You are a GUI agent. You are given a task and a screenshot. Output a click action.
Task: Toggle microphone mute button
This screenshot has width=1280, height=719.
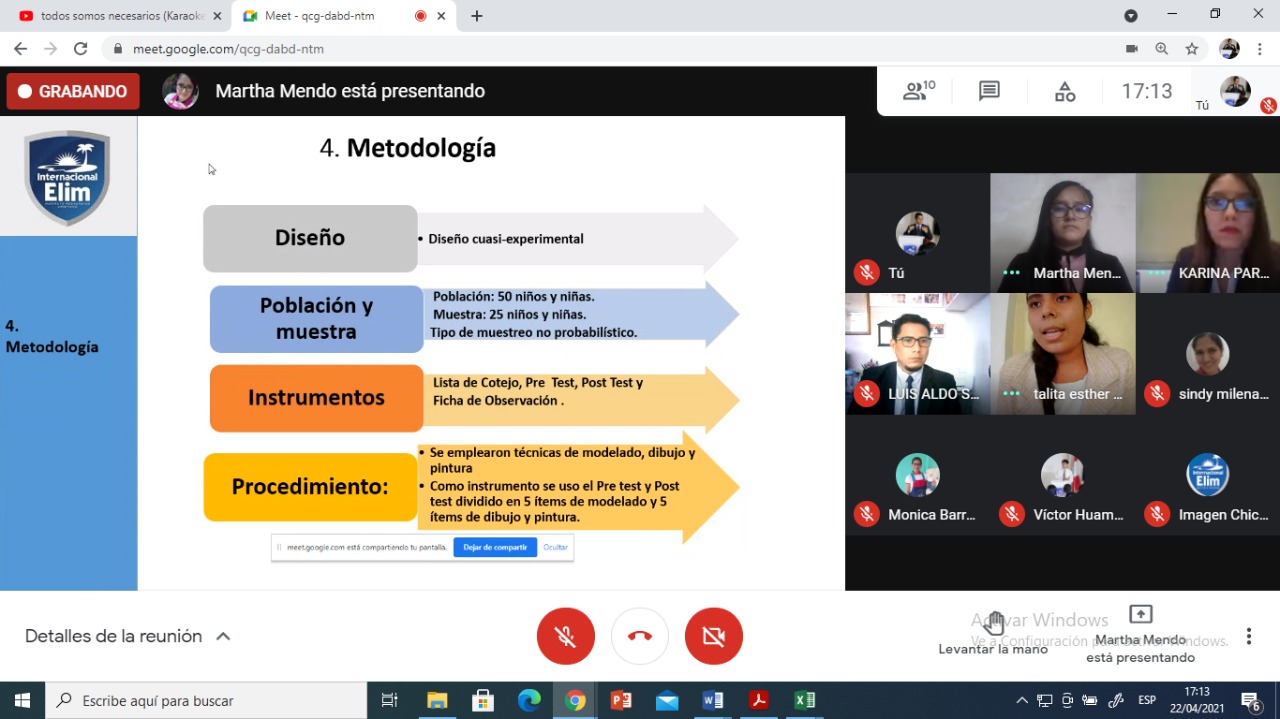coord(566,636)
